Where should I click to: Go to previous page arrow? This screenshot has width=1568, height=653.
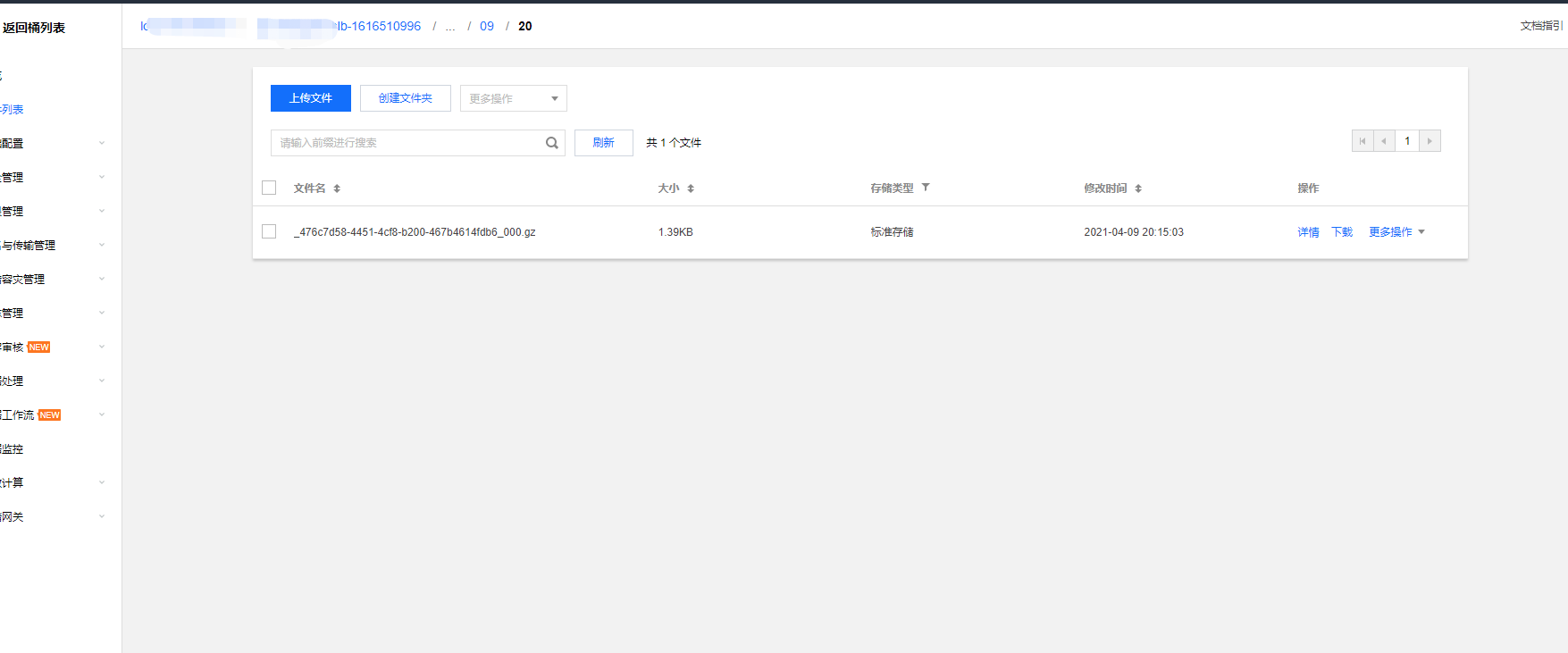[x=1384, y=141]
